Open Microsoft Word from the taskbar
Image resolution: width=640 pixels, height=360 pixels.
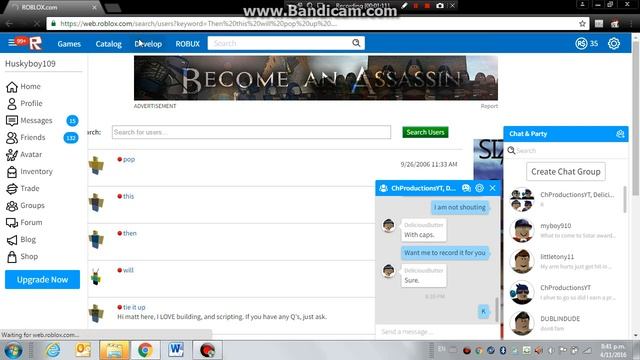click(176, 350)
